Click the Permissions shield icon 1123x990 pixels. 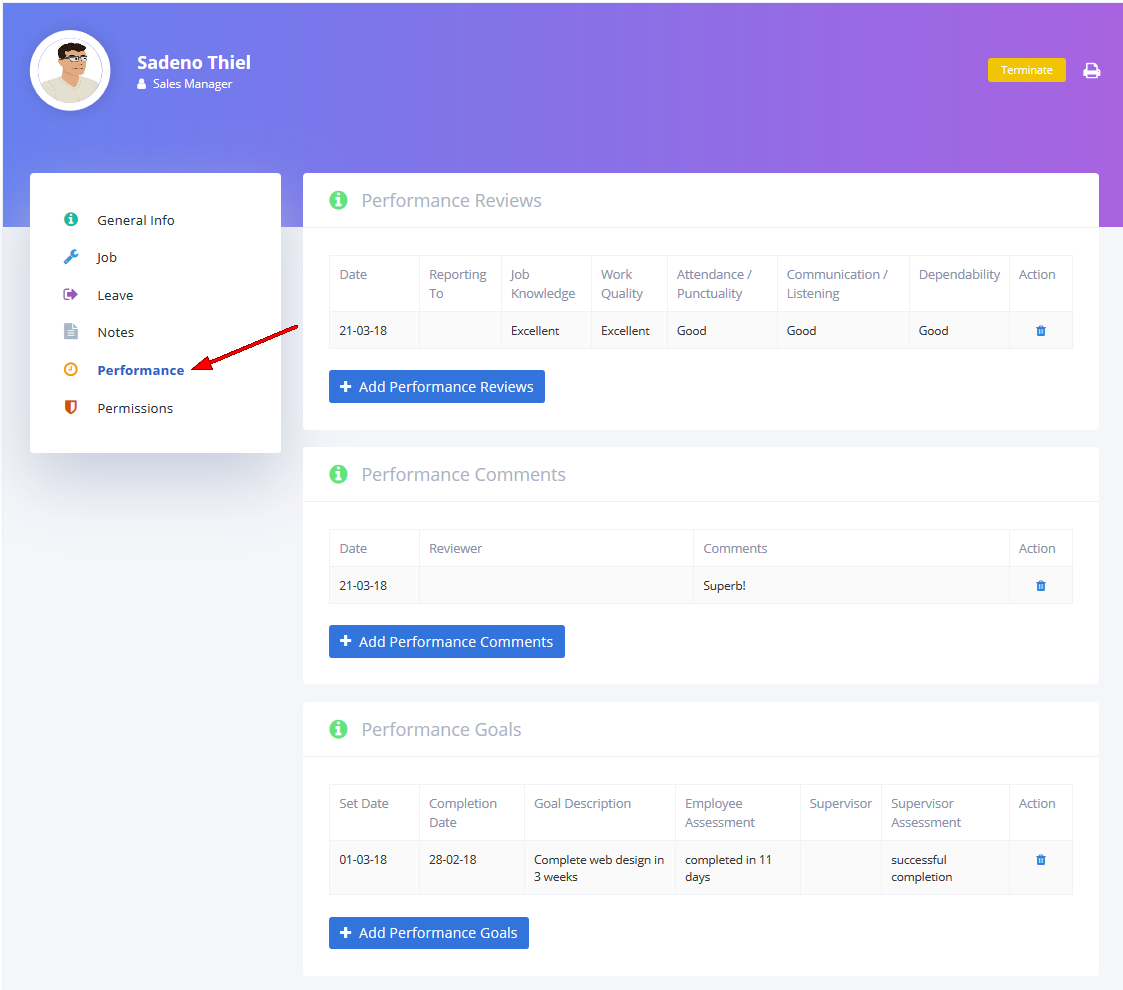point(71,407)
